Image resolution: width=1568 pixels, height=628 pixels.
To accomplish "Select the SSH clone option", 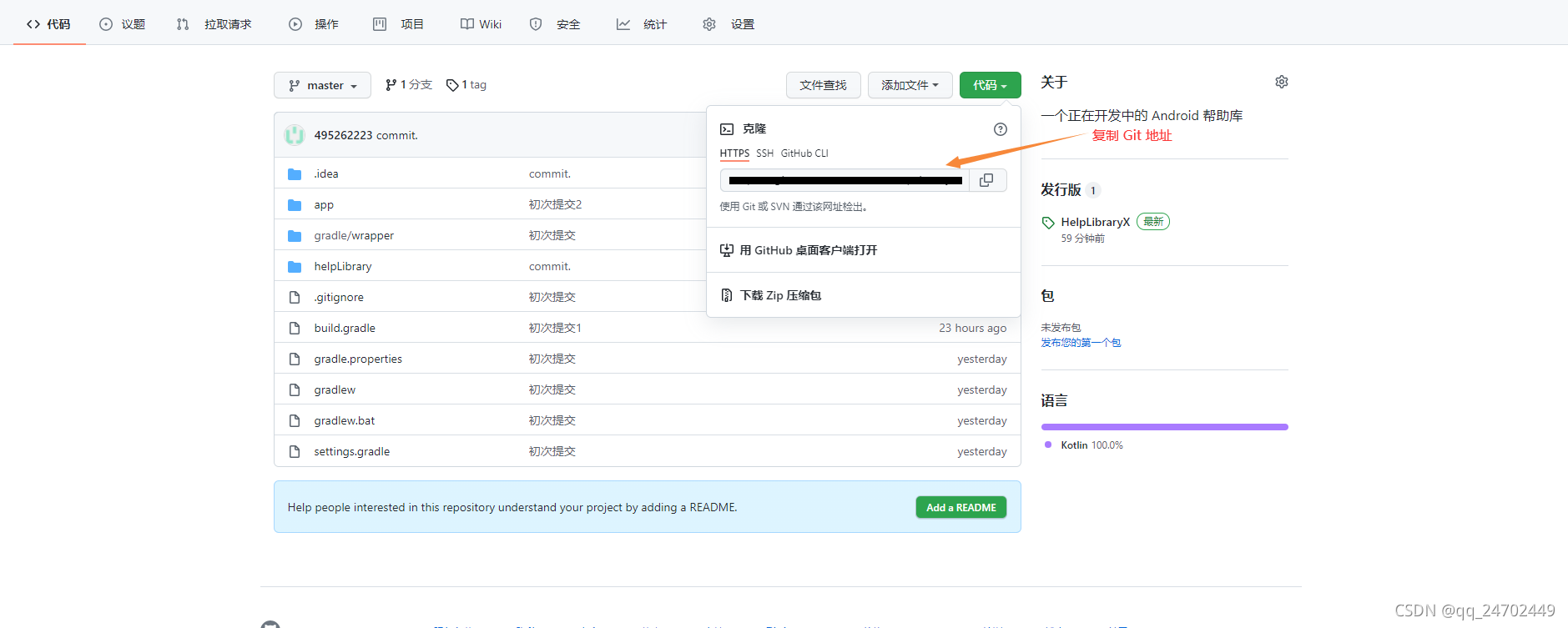I will 765,153.
